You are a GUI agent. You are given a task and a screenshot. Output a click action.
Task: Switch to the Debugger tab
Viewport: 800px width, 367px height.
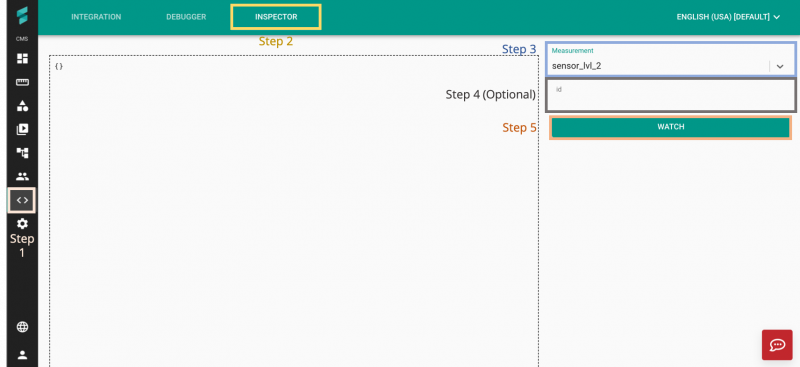point(186,17)
